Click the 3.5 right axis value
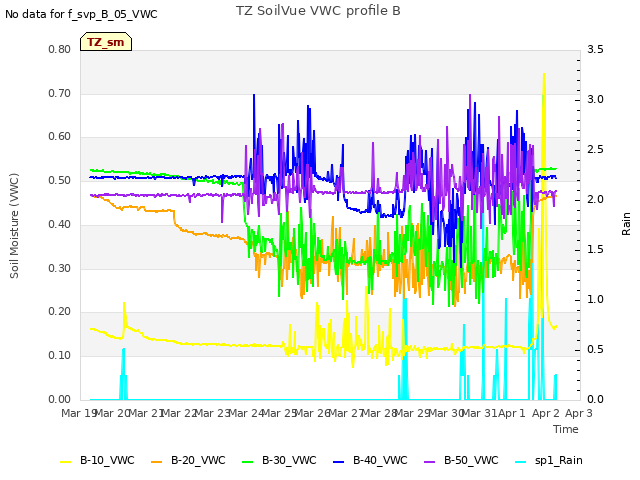 [x=595, y=49]
